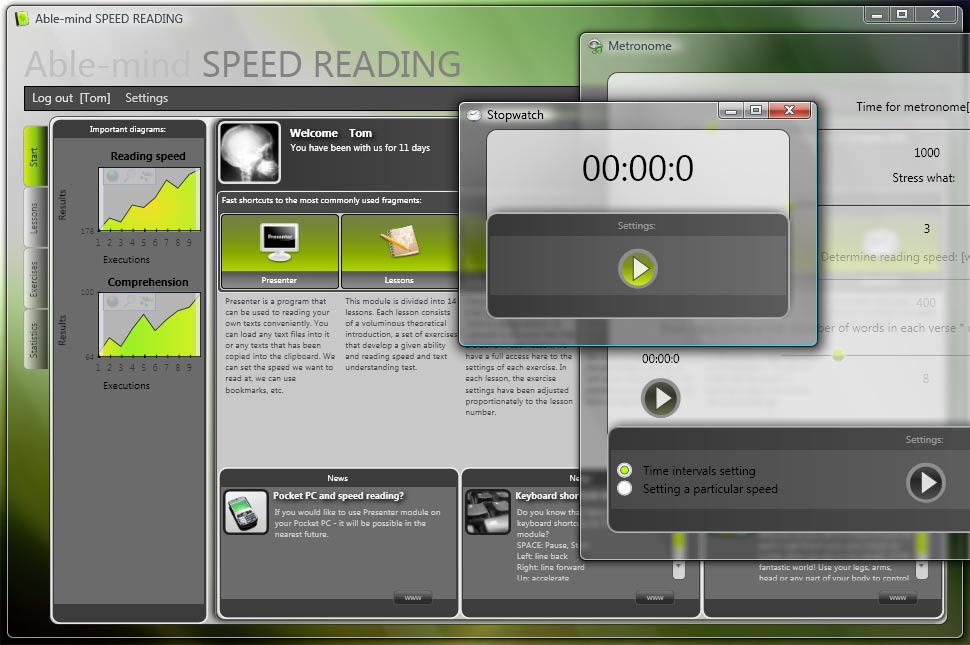Open the Statistics side tab
The width and height of the screenshot is (970, 645).
[x=35, y=340]
